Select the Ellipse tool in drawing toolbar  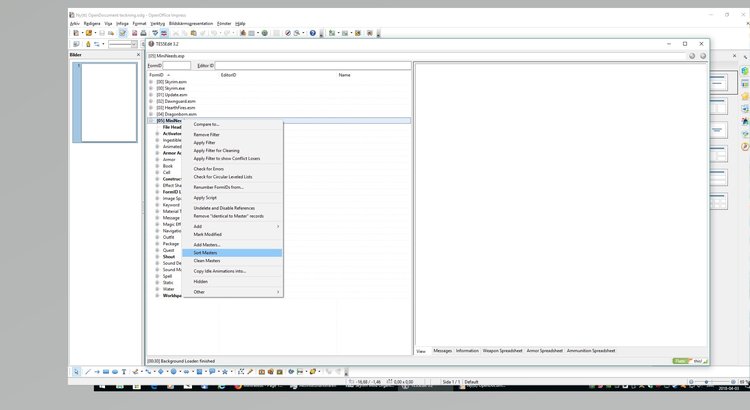tap(115, 372)
